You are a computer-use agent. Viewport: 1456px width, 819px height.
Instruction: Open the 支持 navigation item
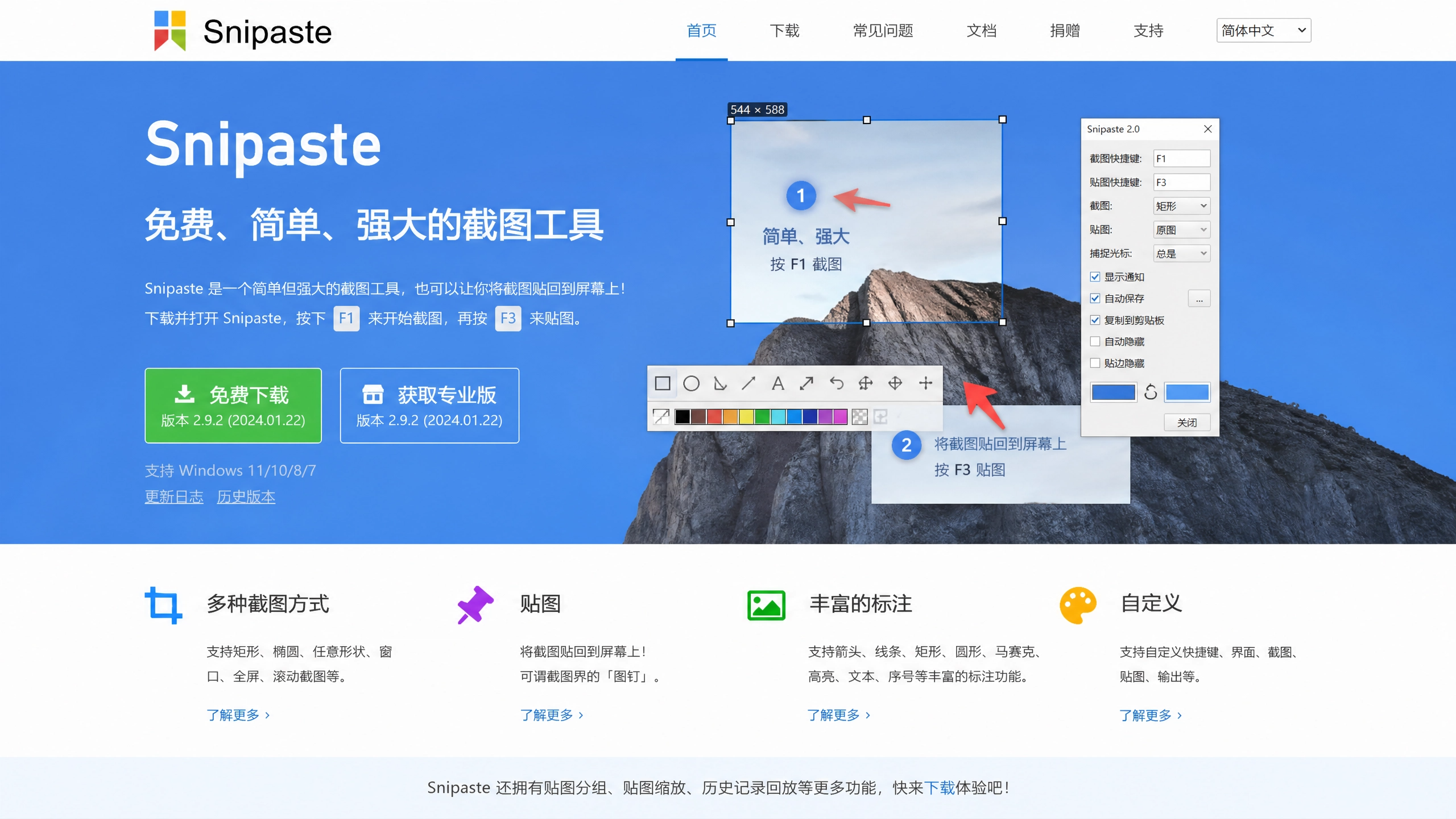pos(1148,30)
